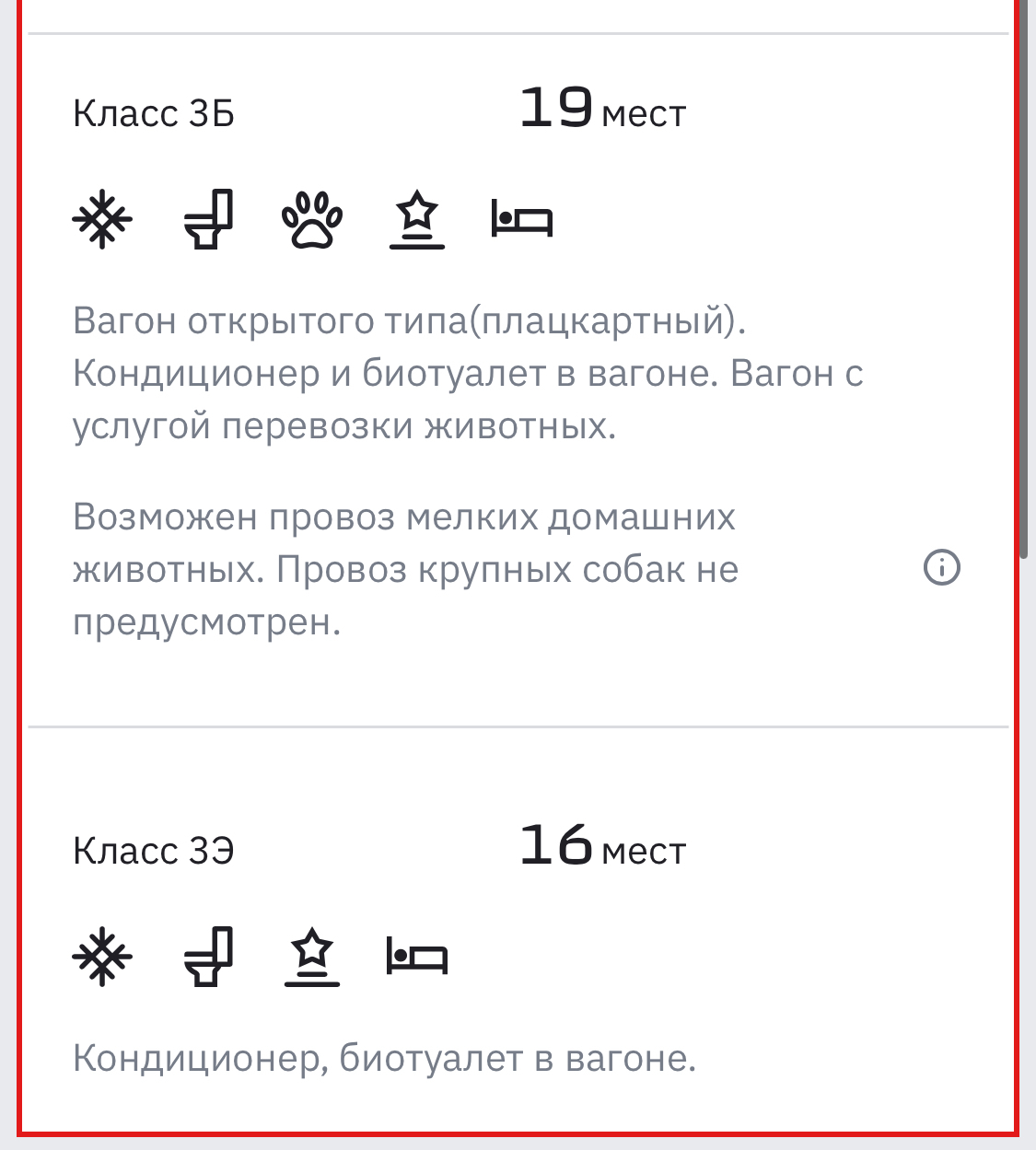Click the air conditioning snowflake icon for Класс 3Б

tap(102, 220)
